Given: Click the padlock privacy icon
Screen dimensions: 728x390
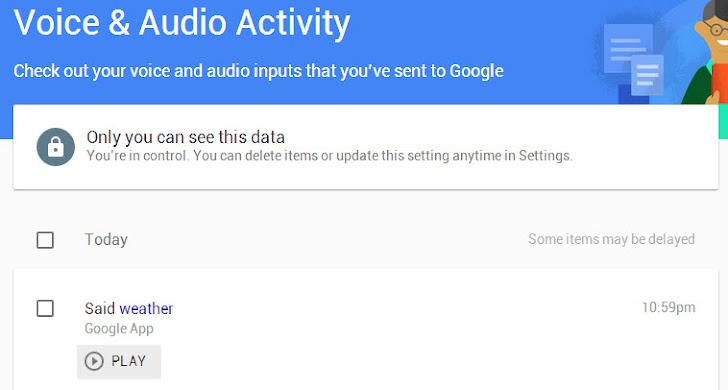Looking at the screenshot, I should click(x=56, y=147).
